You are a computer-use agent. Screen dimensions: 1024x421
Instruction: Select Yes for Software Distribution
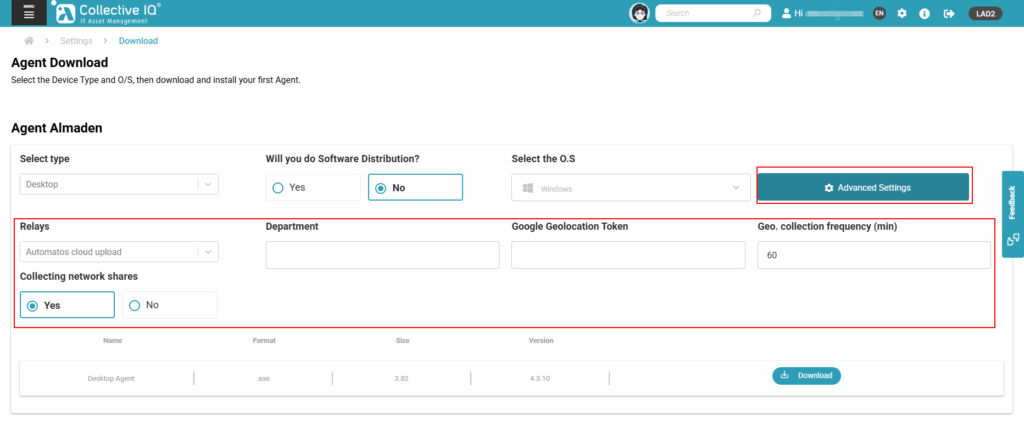(x=312, y=187)
